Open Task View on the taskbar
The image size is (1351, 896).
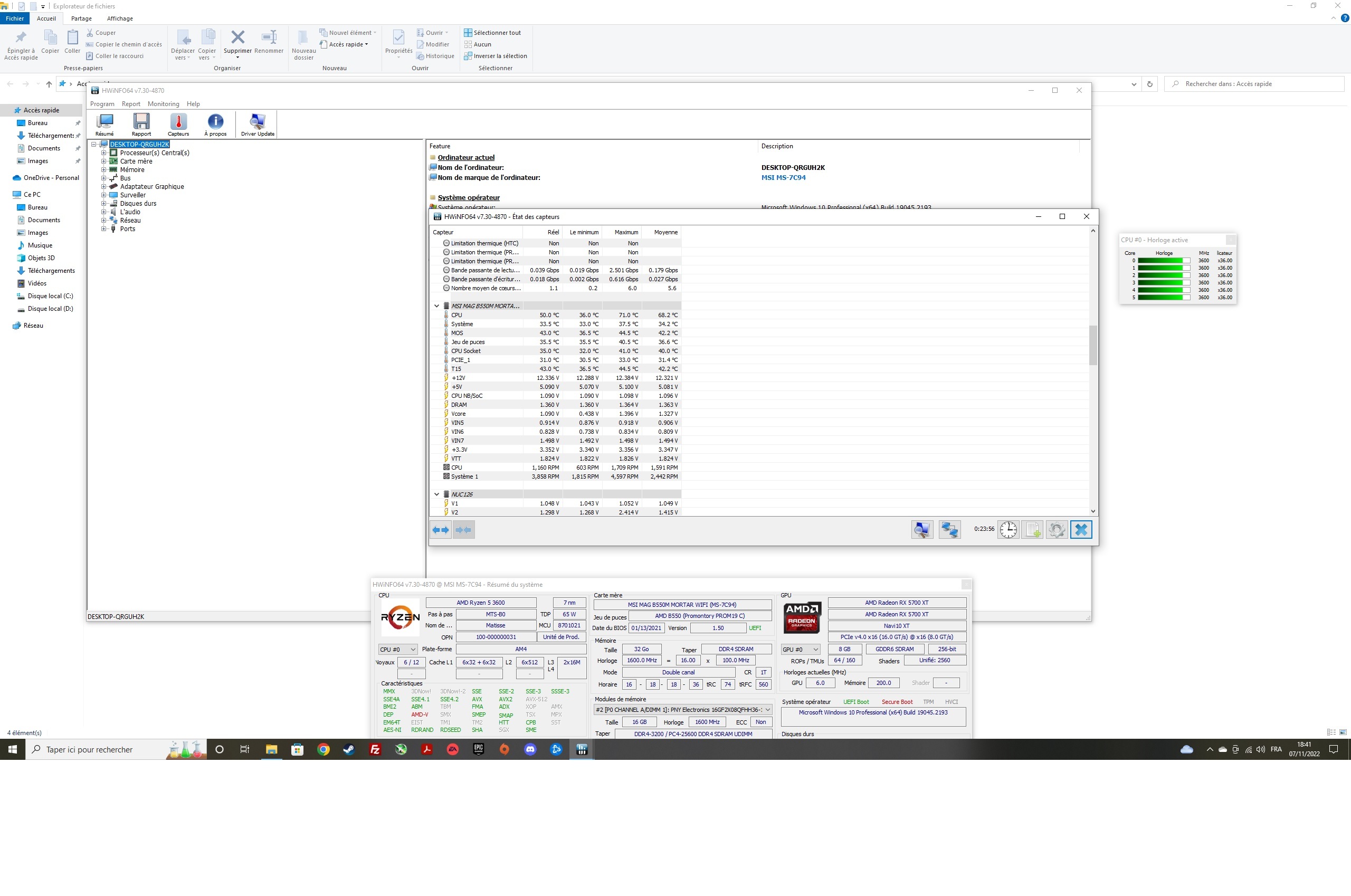pos(244,749)
